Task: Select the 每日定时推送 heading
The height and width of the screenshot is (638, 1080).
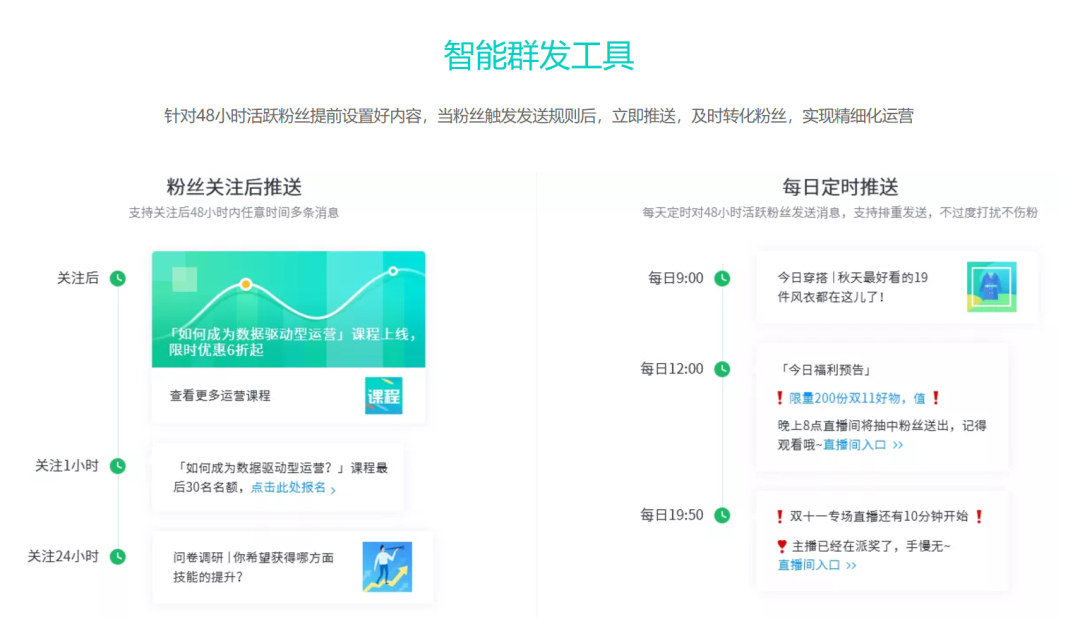Action: pos(840,187)
